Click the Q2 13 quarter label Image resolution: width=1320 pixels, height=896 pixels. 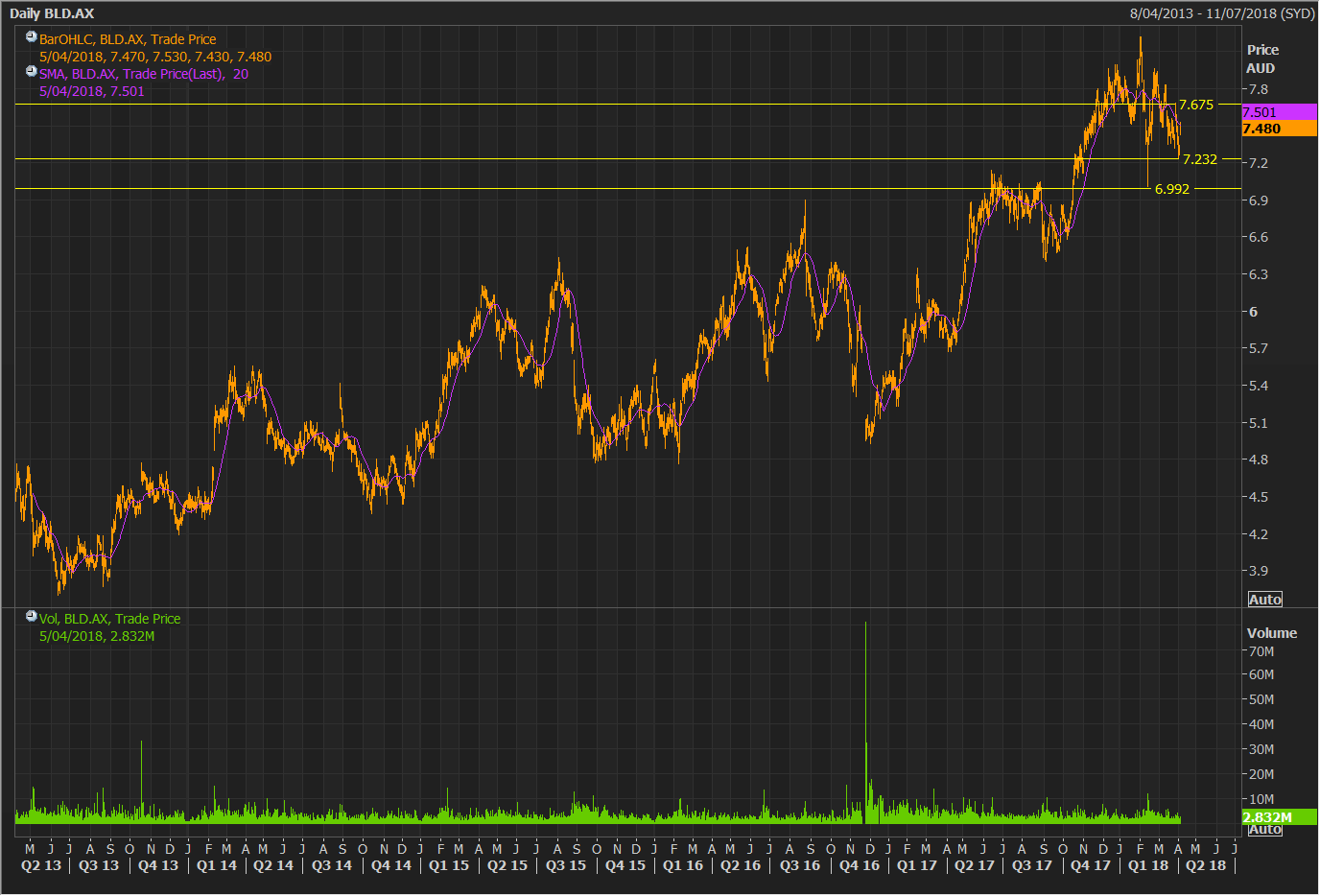coord(40,865)
